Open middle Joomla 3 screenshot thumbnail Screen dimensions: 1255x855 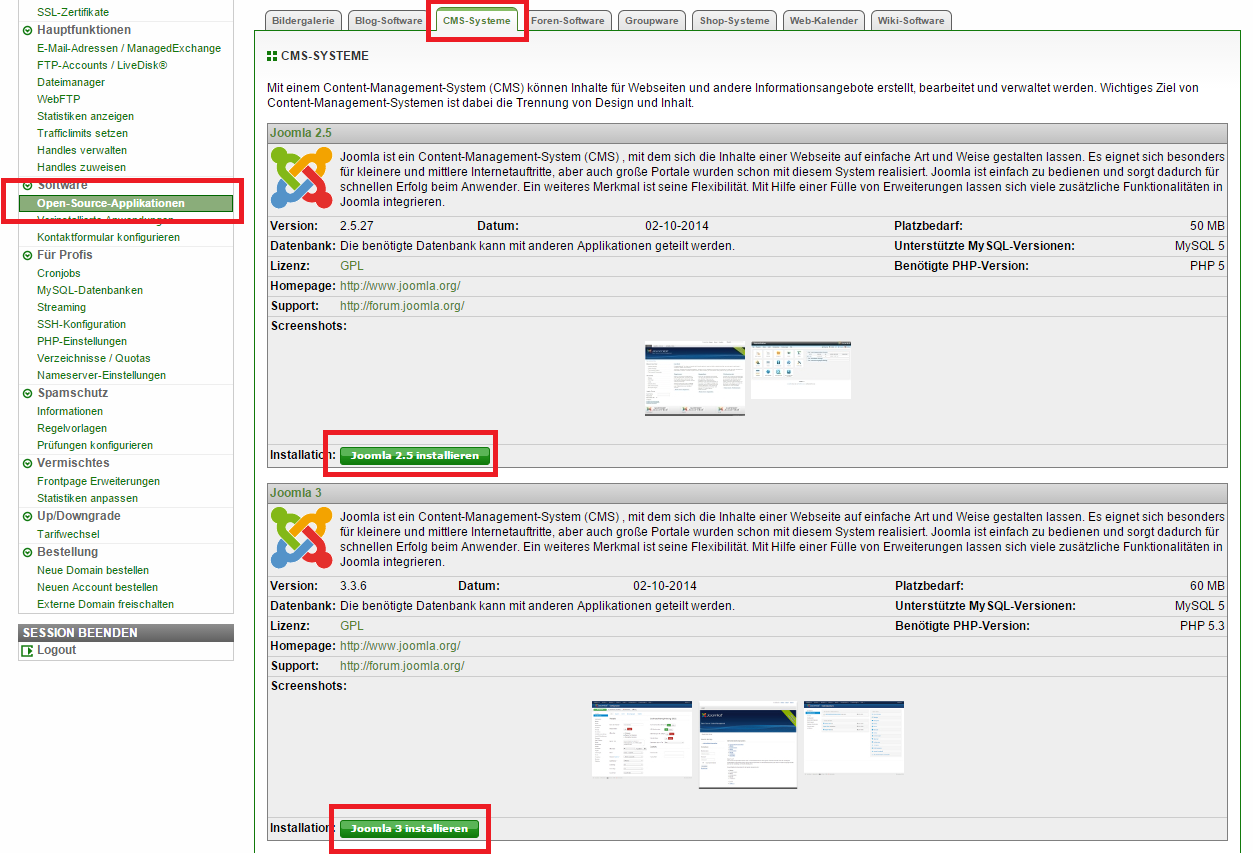(x=748, y=745)
